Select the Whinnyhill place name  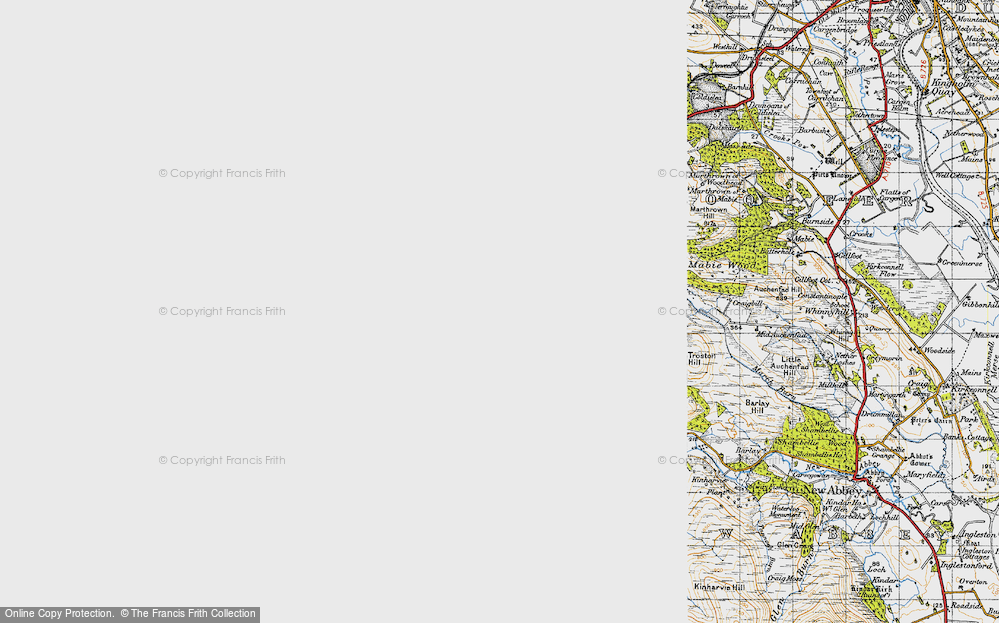(827, 311)
